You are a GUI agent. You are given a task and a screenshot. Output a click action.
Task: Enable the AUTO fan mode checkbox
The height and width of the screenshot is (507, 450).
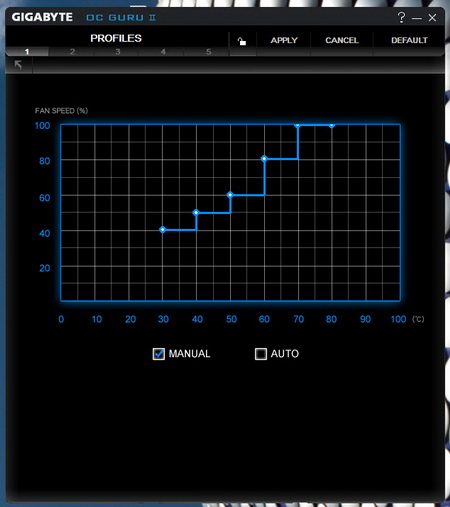click(261, 354)
